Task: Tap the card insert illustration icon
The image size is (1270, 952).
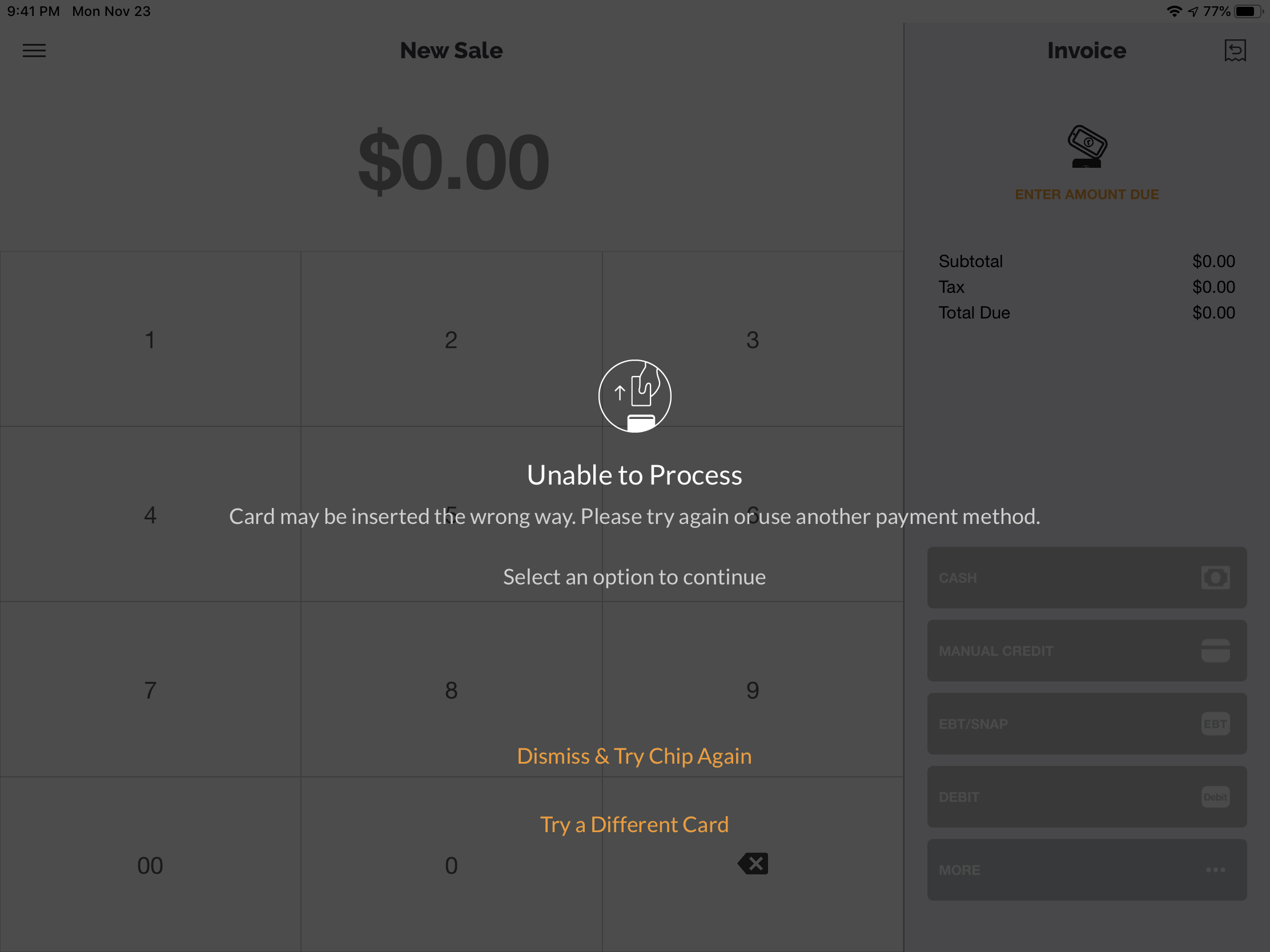Action: 634,396
